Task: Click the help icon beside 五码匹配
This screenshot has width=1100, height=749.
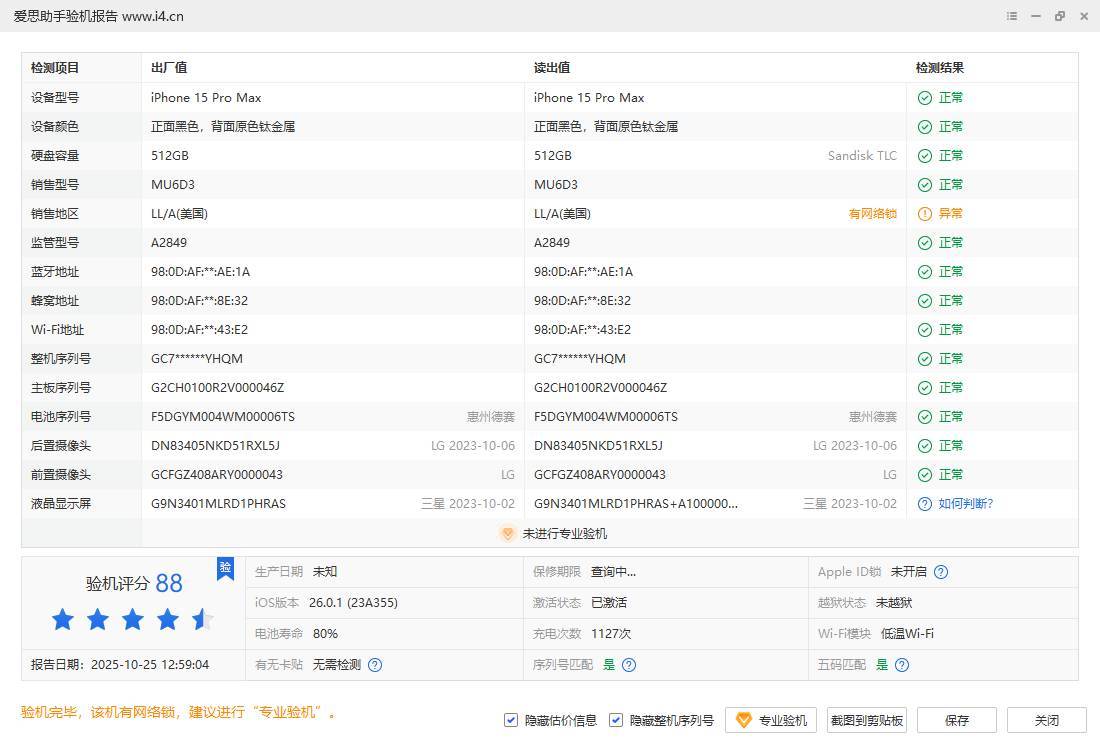Action: (902, 665)
